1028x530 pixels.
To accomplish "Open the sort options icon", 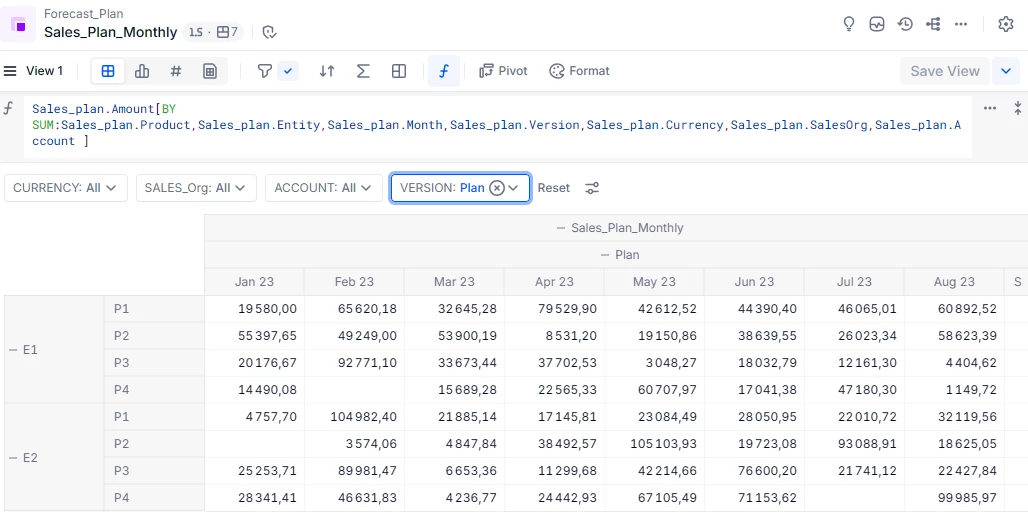I will 327,71.
